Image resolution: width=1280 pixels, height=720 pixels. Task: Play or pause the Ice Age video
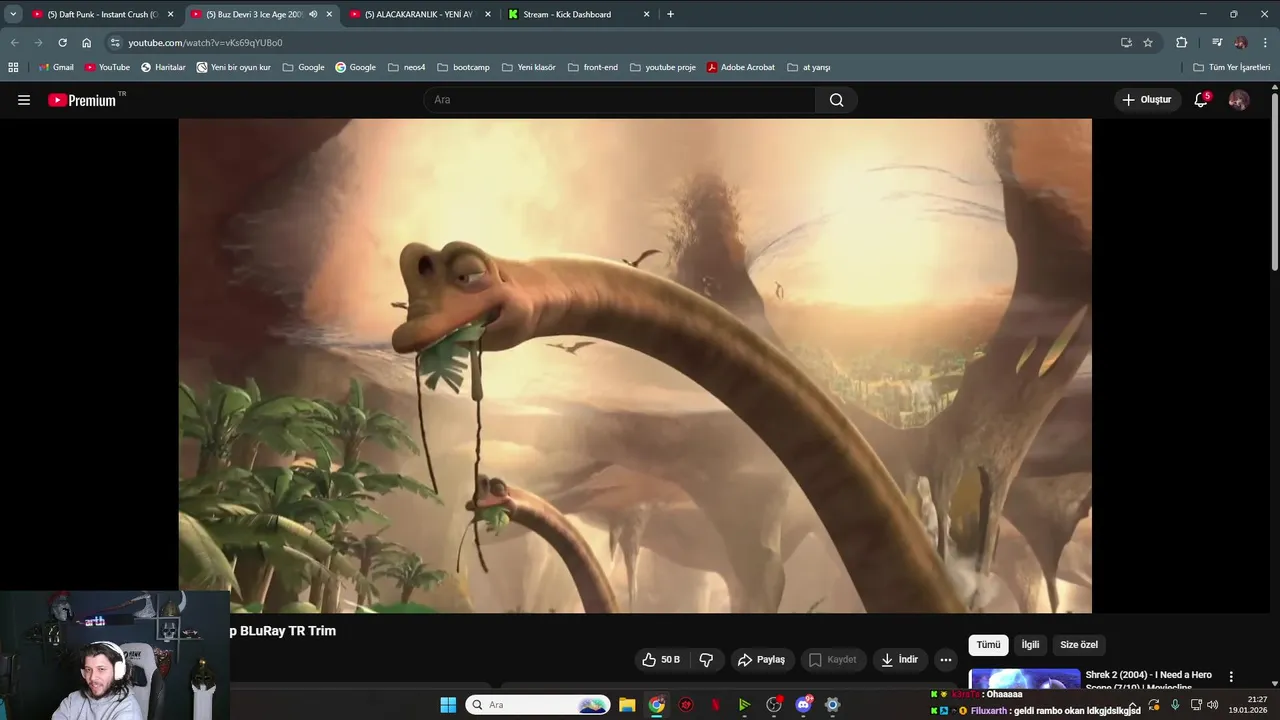point(635,366)
